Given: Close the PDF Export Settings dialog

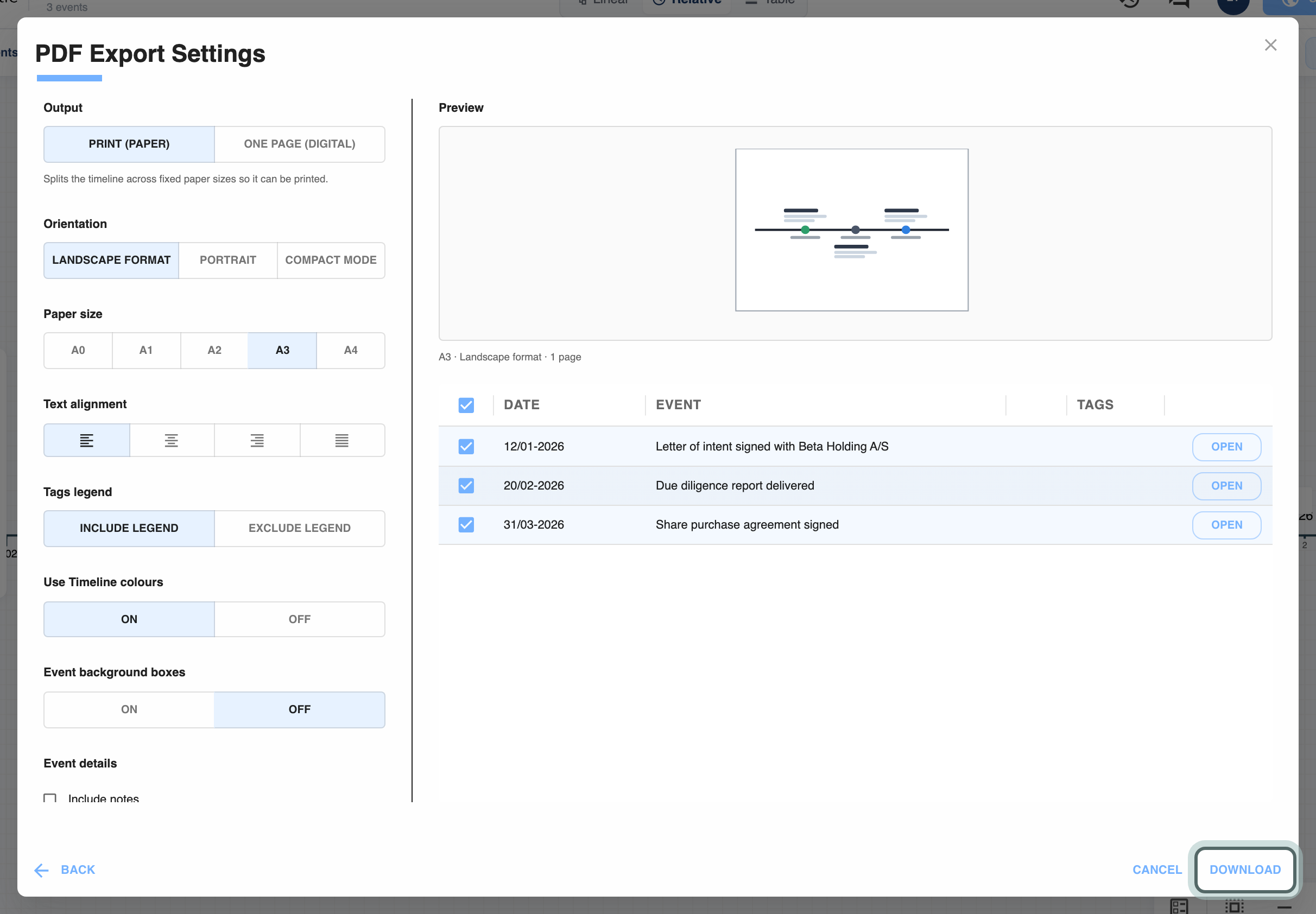Looking at the screenshot, I should pyautogui.click(x=1270, y=45).
